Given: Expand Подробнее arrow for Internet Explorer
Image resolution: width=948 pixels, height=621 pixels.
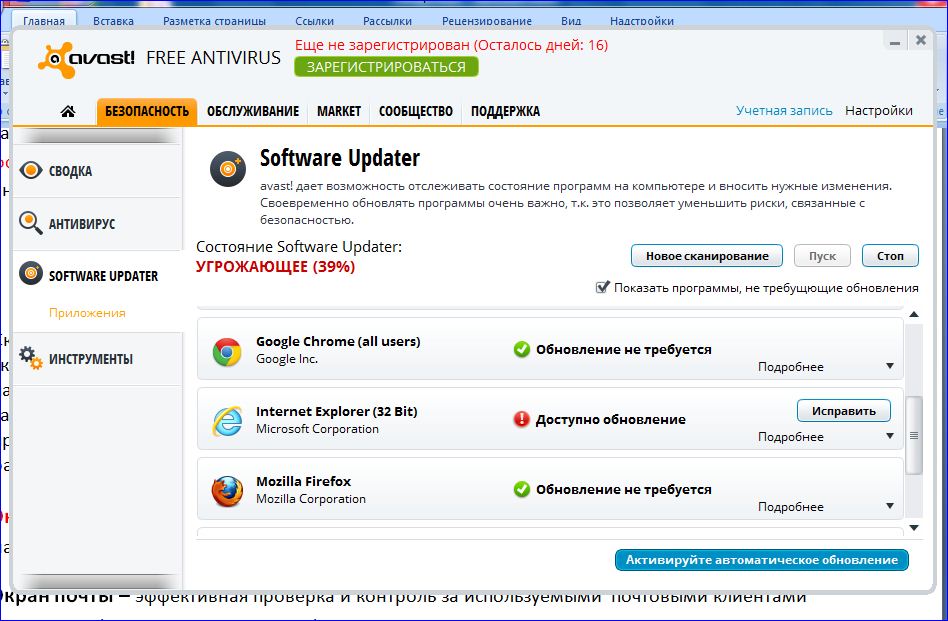Looking at the screenshot, I should tap(890, 436).
